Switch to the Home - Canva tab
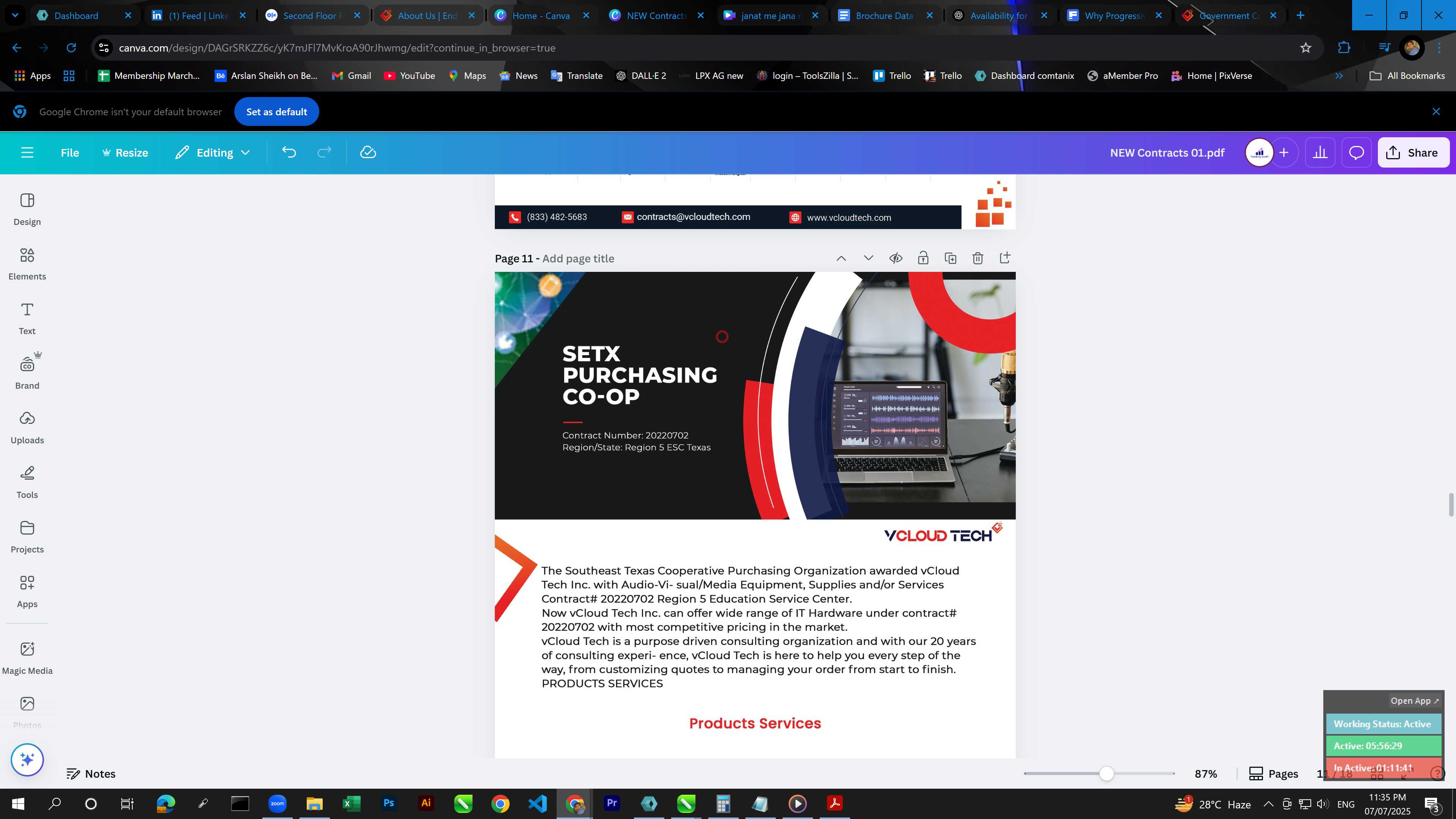This screenshot has height=819, width=1456. click(541, 15)
